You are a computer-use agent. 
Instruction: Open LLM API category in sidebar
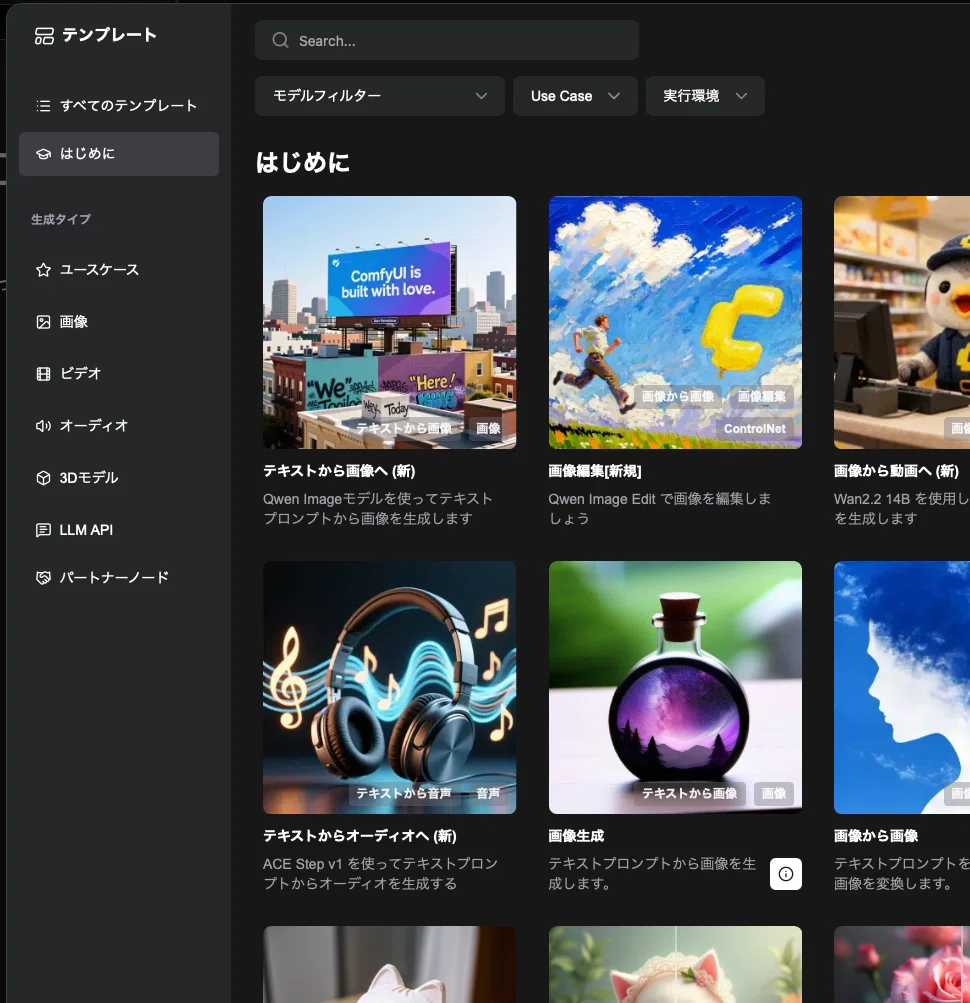(x=119, y=530)
